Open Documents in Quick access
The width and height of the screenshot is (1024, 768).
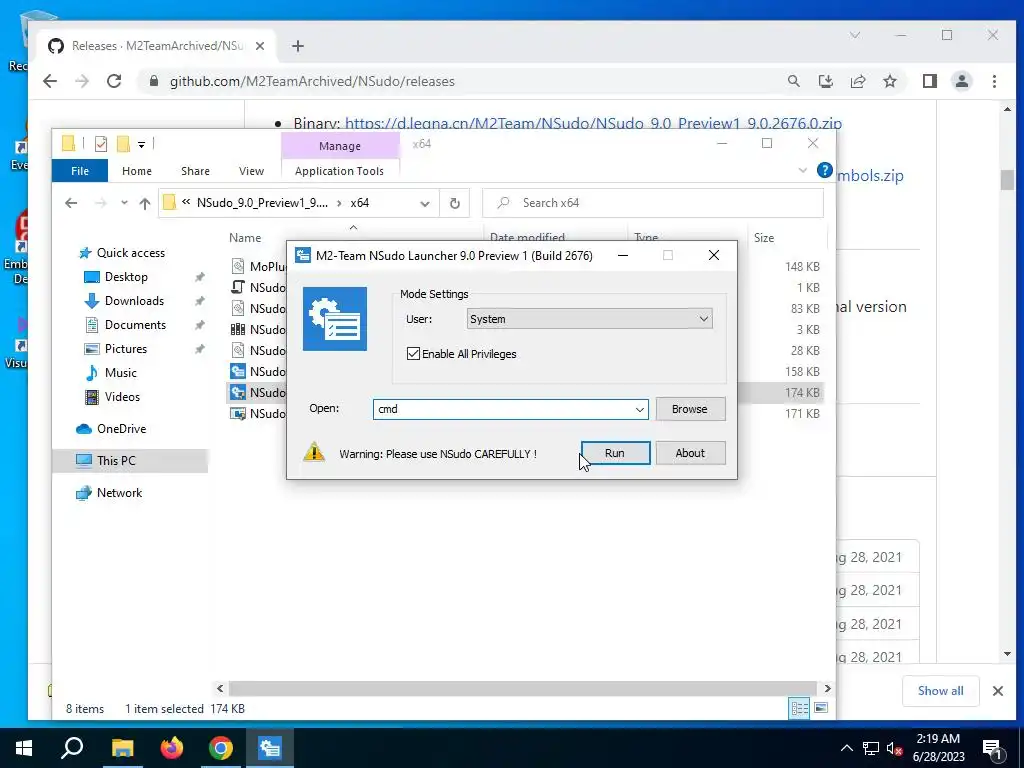135,325
